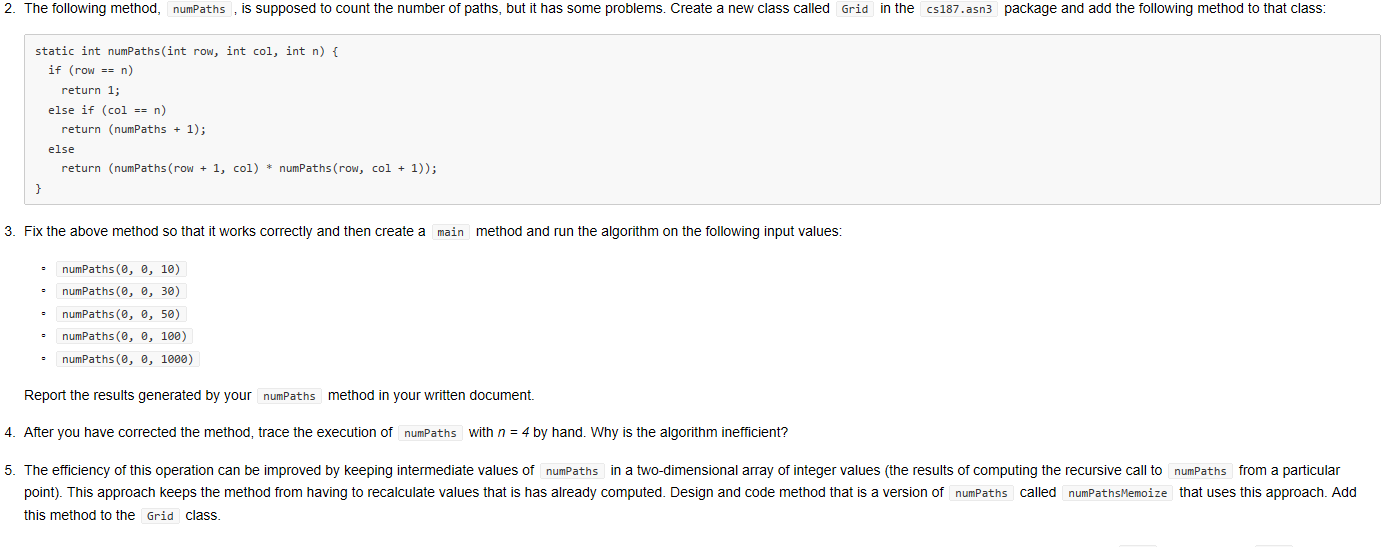Click the "Grid" class name in step 2
The height and width of the screenshot is (547, 1383).
coord(855,9)
